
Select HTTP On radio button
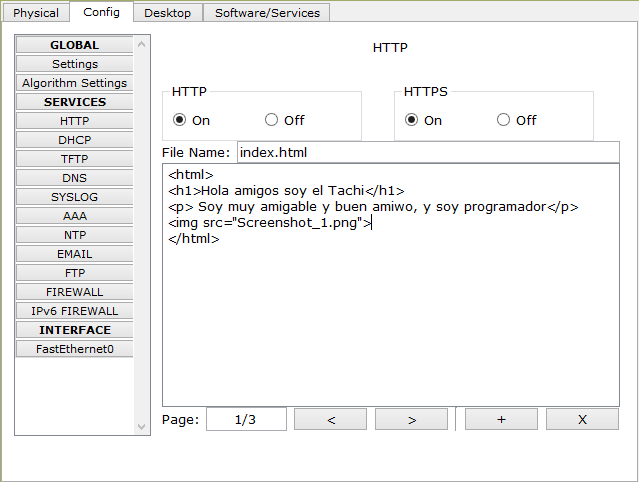[x=179, y=120]
